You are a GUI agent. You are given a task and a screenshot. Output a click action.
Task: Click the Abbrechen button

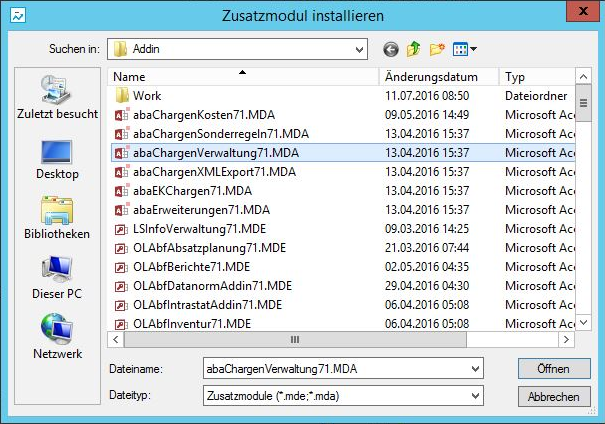point(553,396)
